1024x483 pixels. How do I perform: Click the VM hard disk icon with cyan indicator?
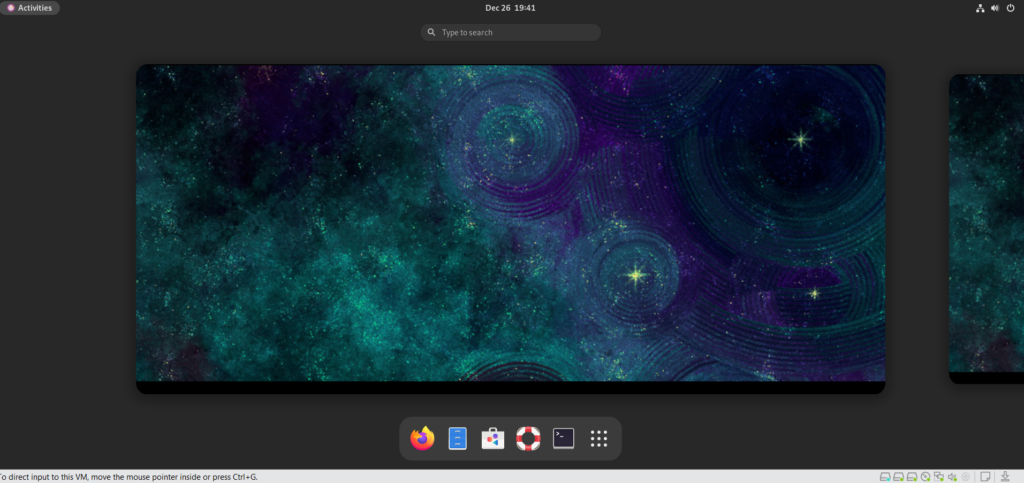tap(885, 476)
